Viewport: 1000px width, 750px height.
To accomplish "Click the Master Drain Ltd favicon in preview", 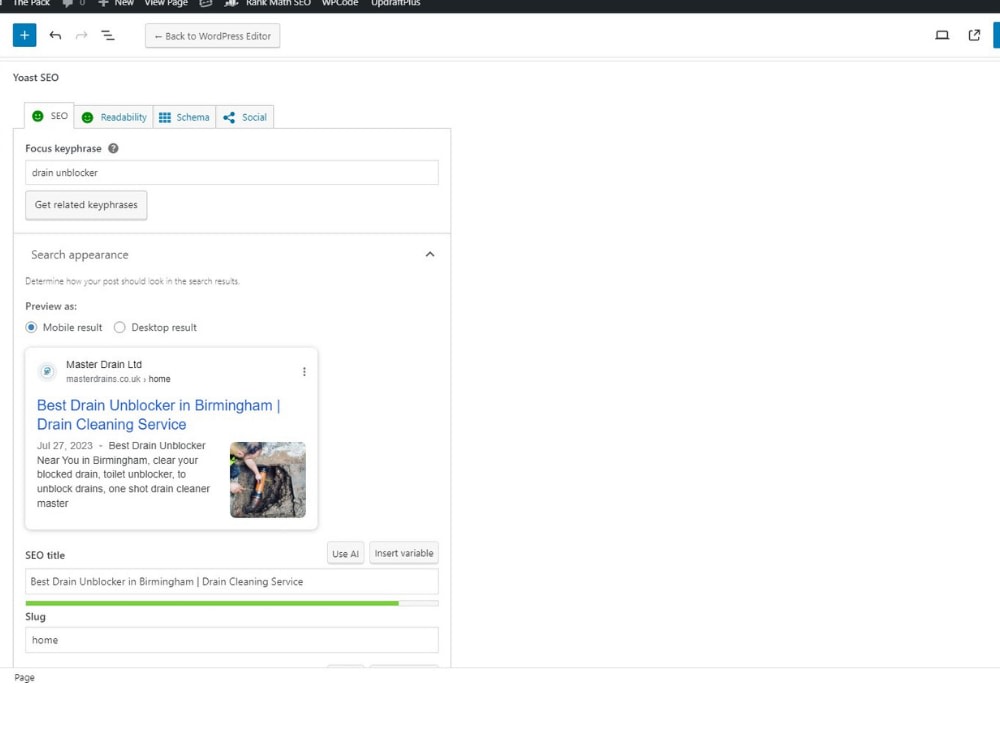I will pos(47,371).
